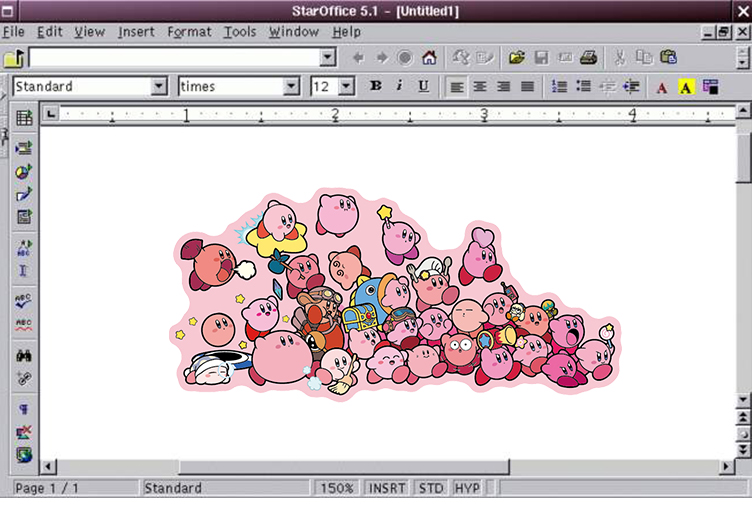Screen dimensions: 752x520
Task: Toggle nonprinting characters paragraph mark icon
Action: pos(24,409)
